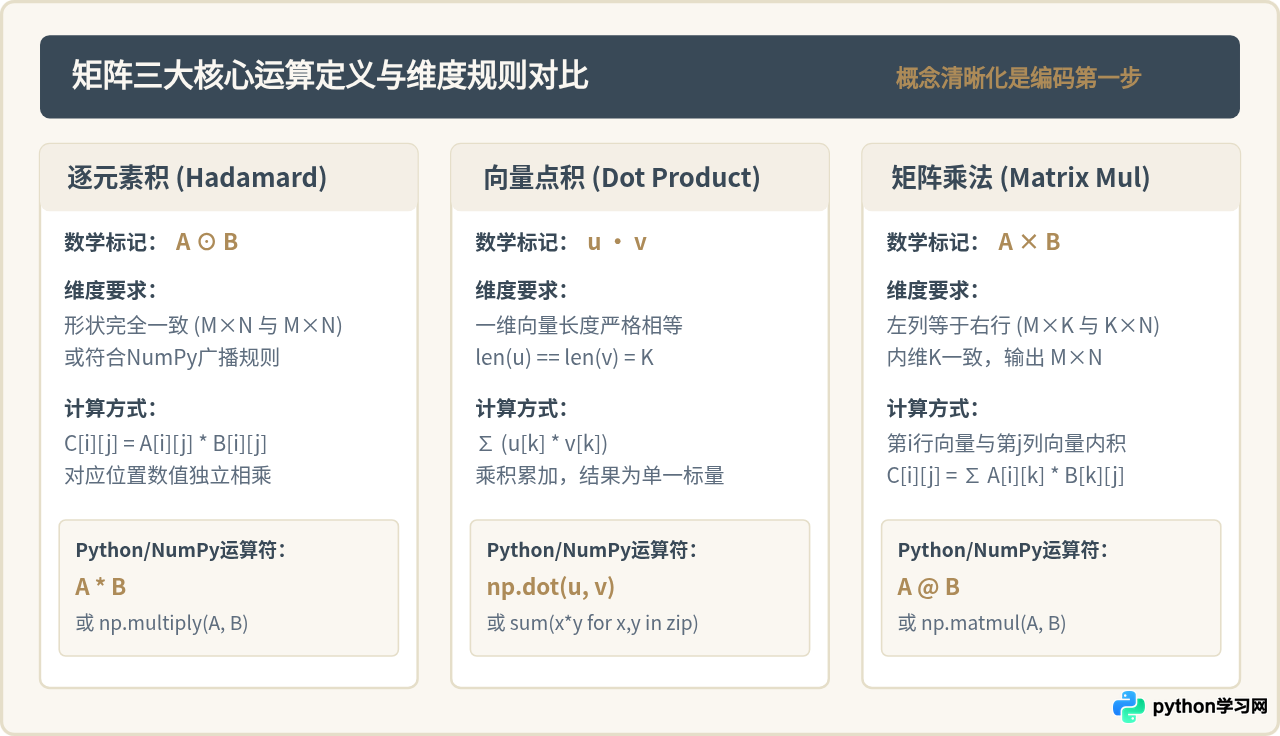
Task: Click the text 或 np.multiply(A, B)
Action: coord(162,623)
